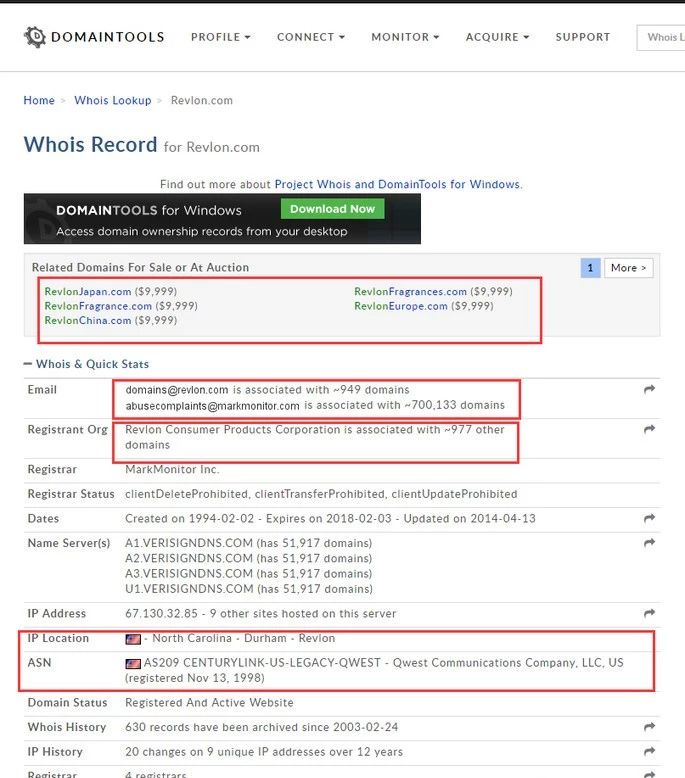The height and width of the screenshot is (778, 685).
Task: Open the RevlonEurope.com listing
Action: point(401,306)
